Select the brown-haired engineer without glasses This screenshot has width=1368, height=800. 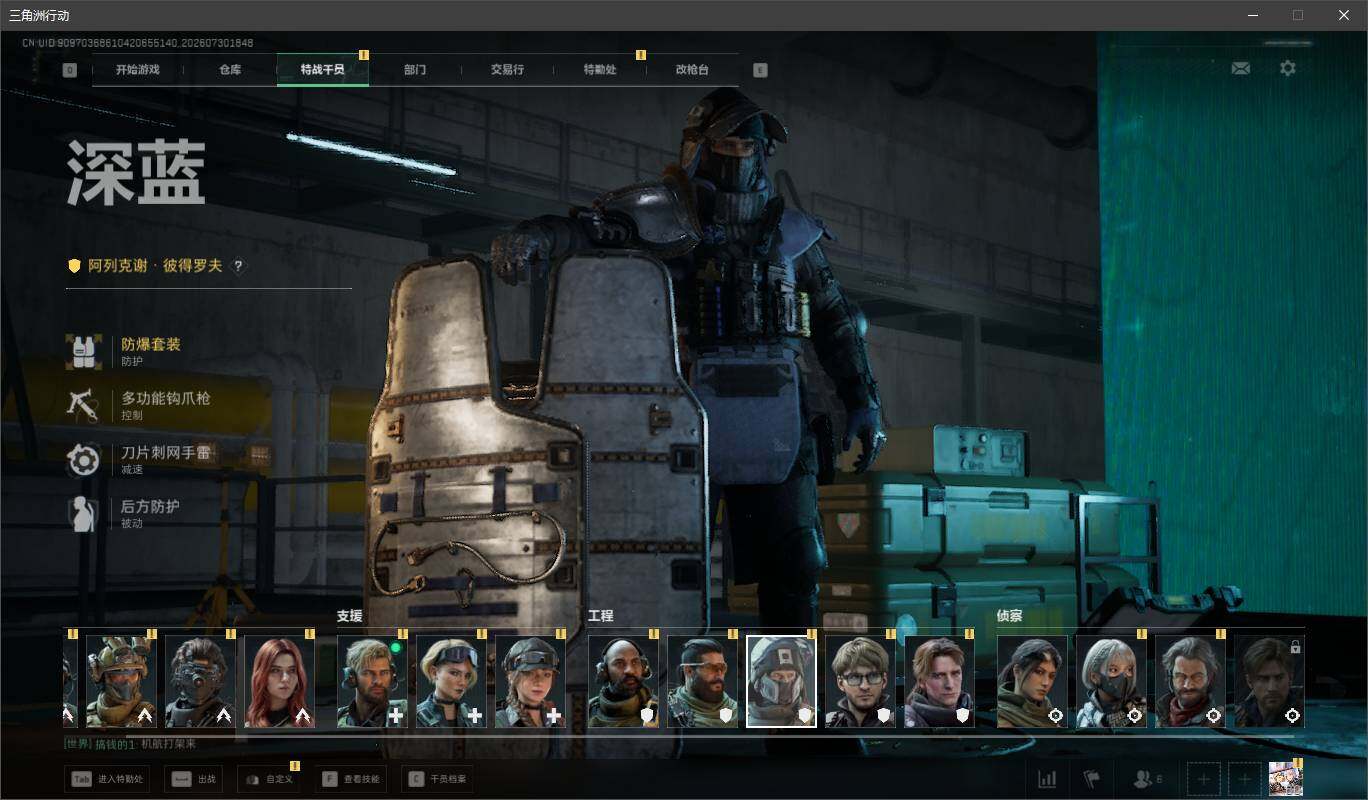(x=939, y=681)
